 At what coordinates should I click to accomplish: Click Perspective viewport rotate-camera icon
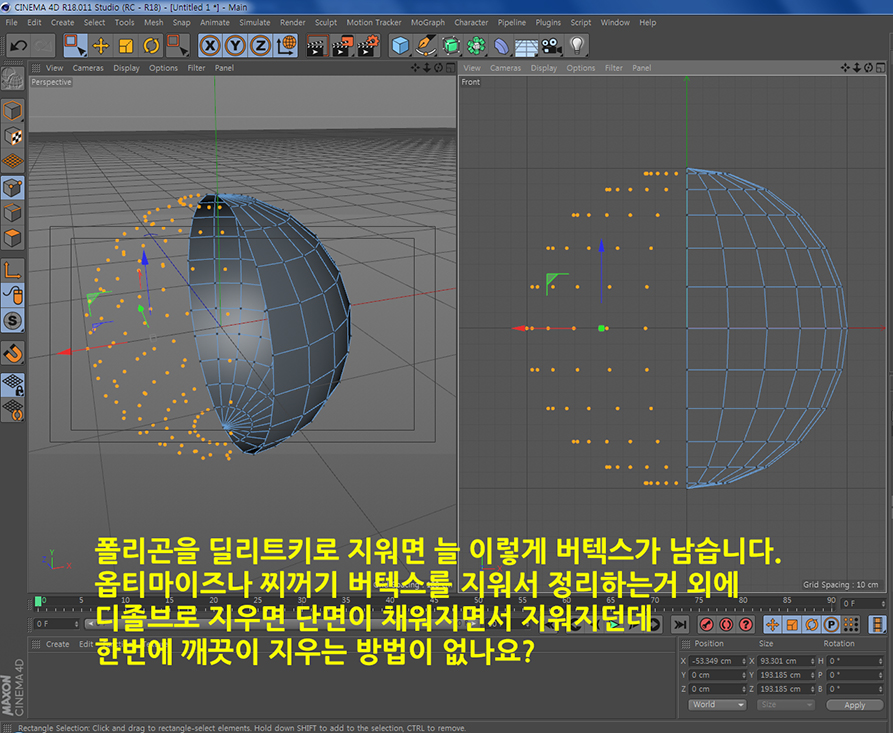[x=439, y=68]
